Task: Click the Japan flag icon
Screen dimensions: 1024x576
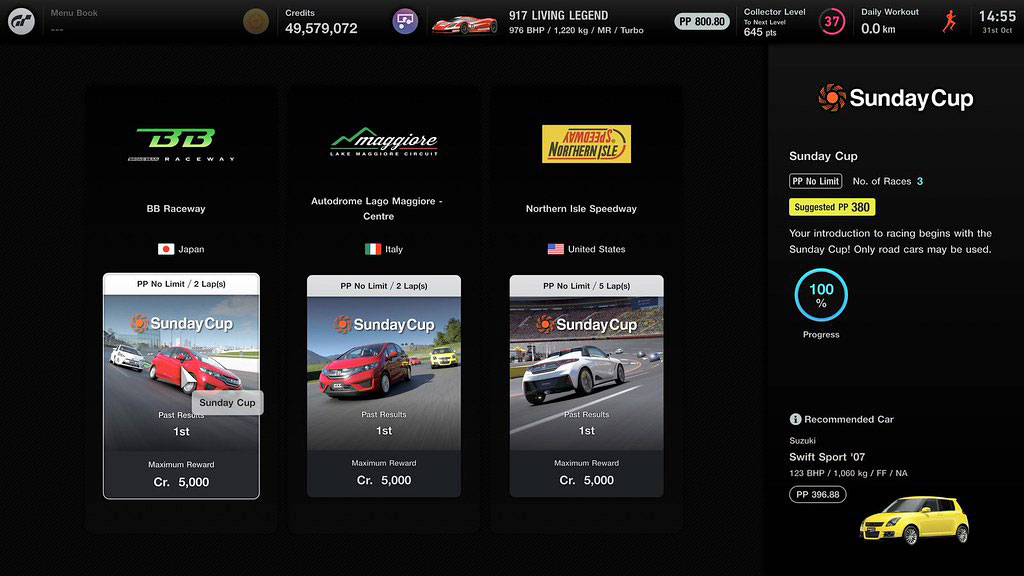Action: (x=166, y=249)
